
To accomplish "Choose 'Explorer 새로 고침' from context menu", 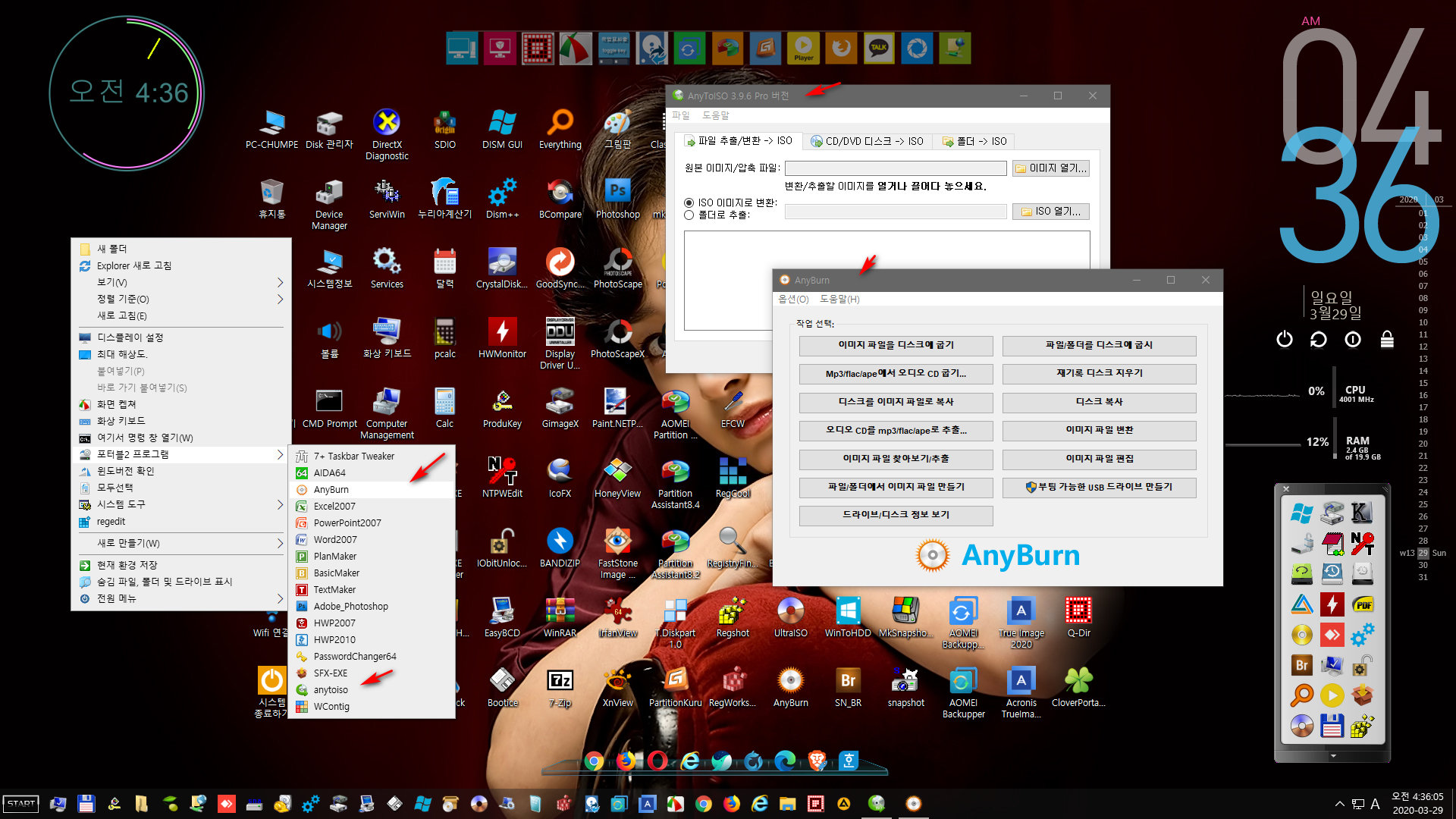I will [180, 265].
